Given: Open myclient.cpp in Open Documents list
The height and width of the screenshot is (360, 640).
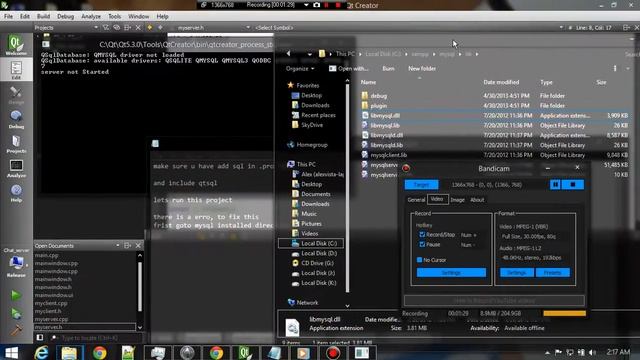Looking at the screenshot, I should 51,303.
